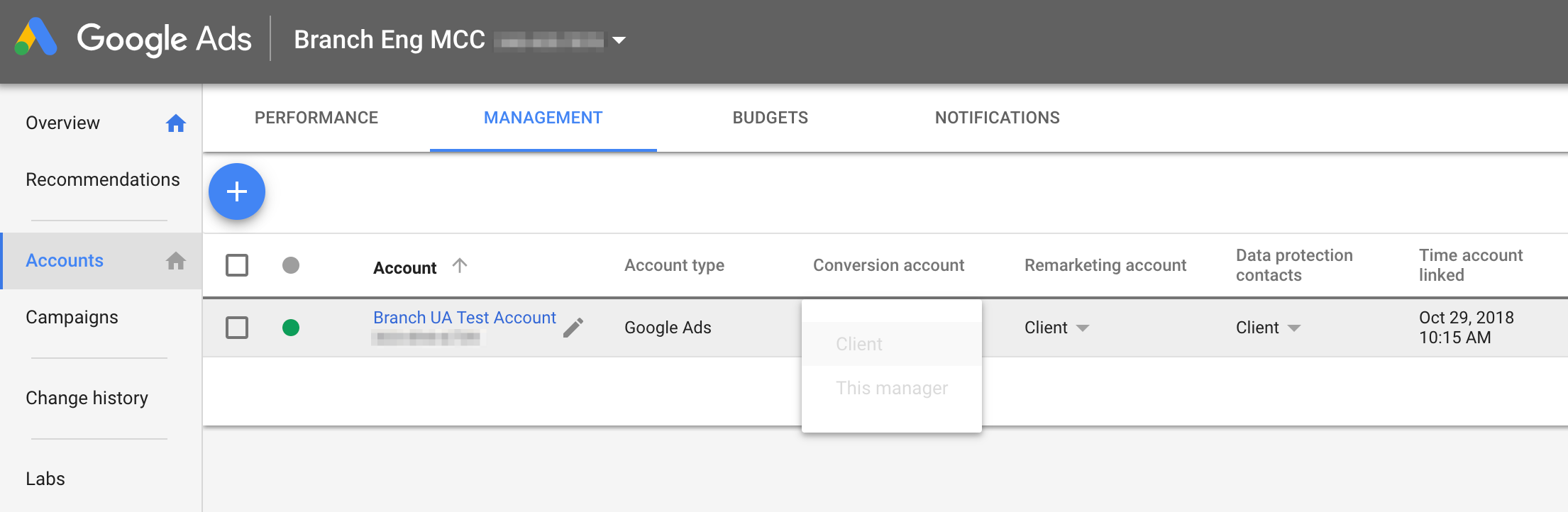Choose This manager in the conversion account menu
1568x512 pixels.
click(892, 388)
